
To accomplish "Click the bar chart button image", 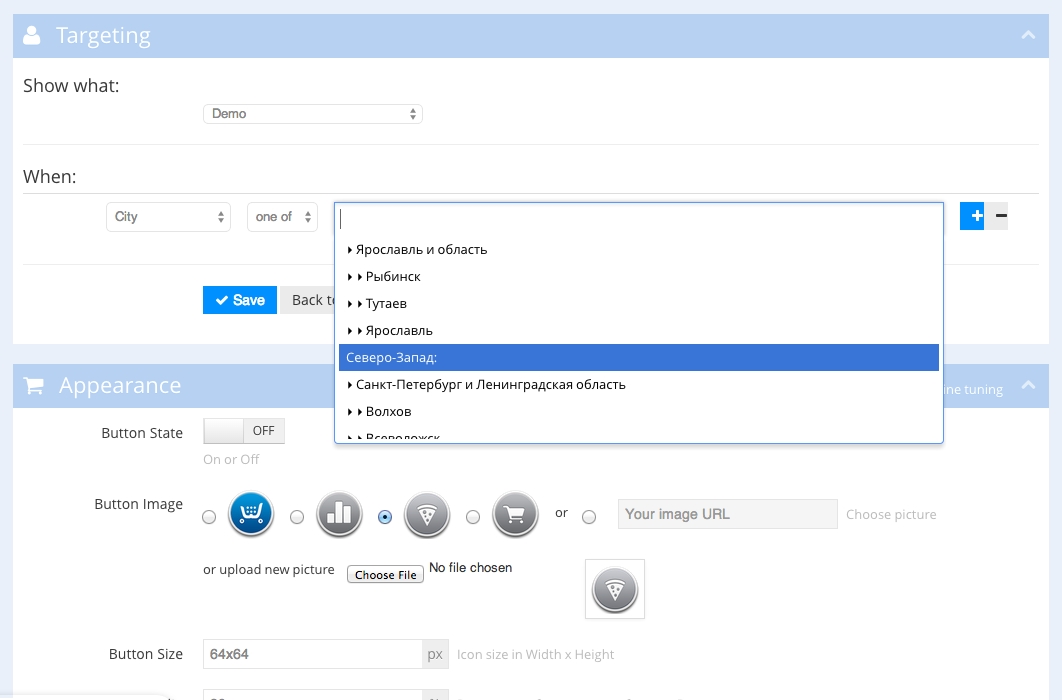I will [339, 515].
